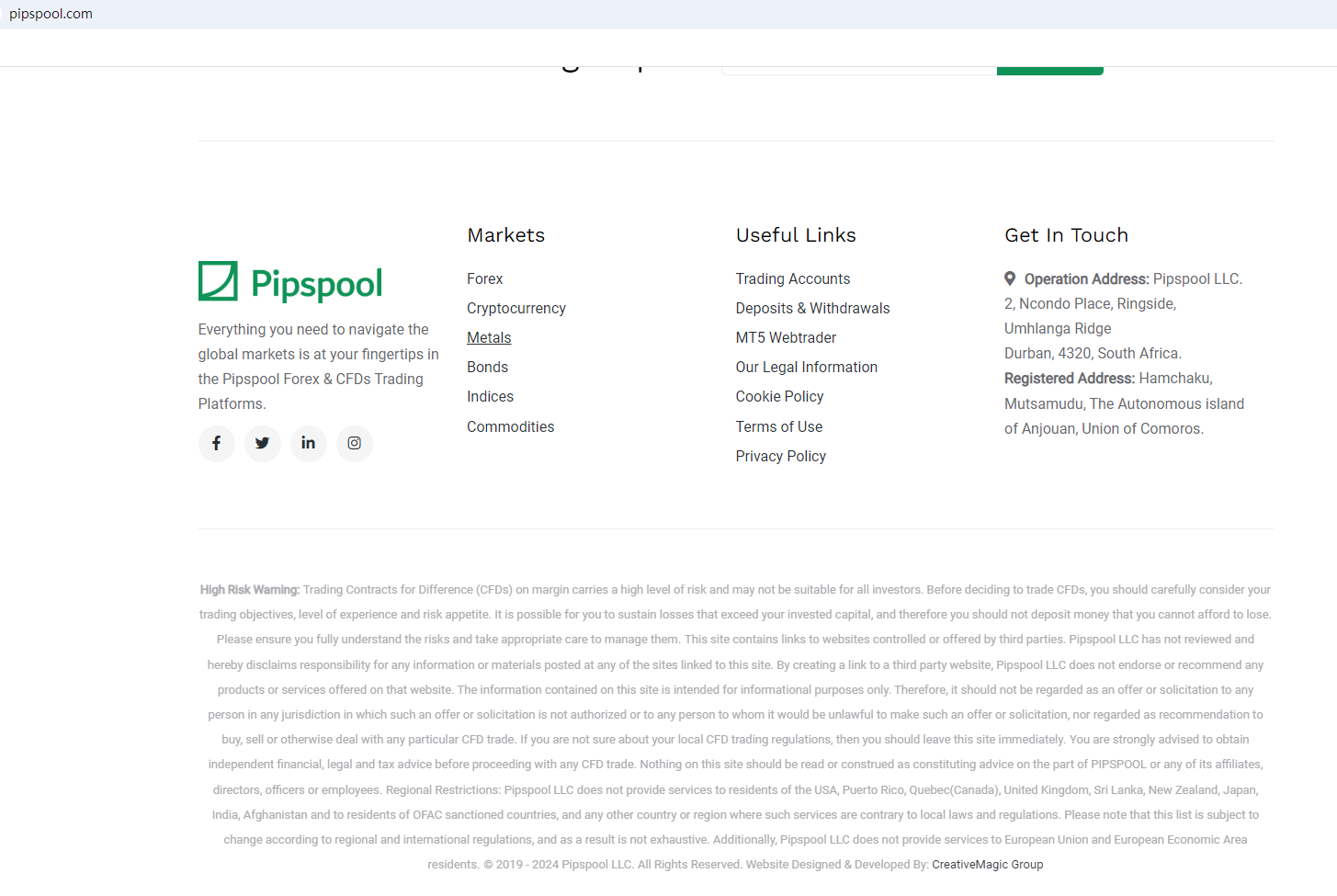
Task: Read the Privacy Policy
Action: pos(780,456)
